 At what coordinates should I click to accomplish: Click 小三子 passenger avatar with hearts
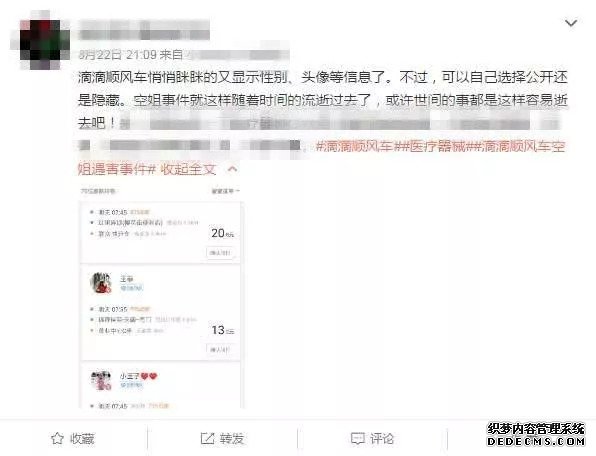pos(100,380)
